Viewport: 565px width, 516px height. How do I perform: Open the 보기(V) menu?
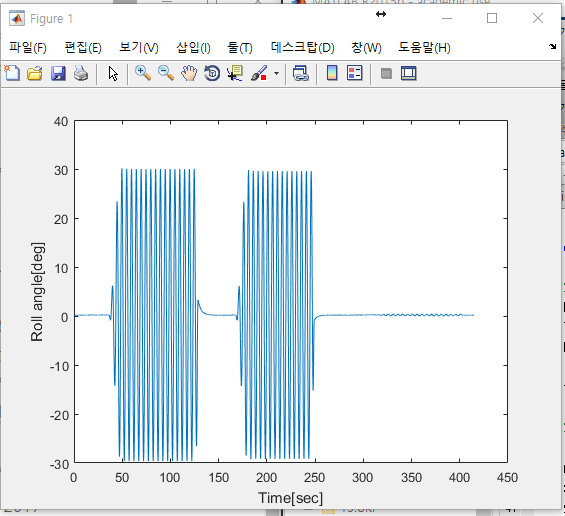(x=139, y=48)
